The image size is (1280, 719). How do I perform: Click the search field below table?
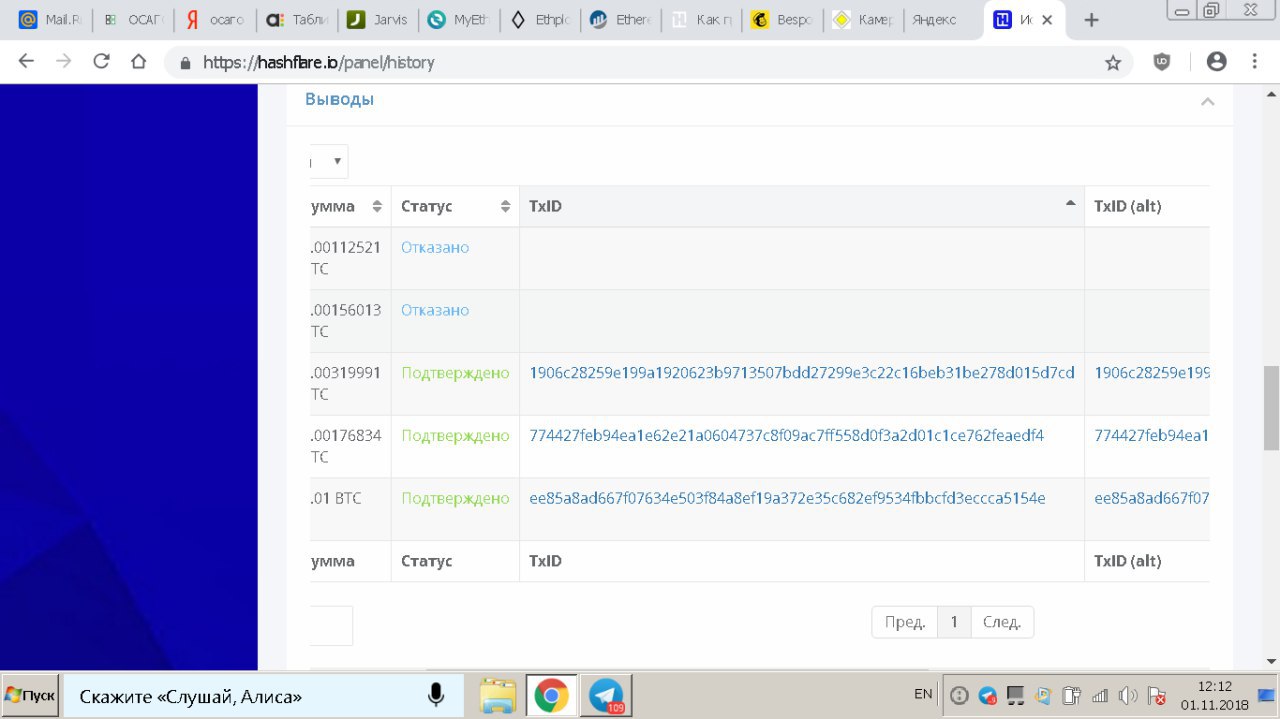pyautogui.click(x=331, y=625)
